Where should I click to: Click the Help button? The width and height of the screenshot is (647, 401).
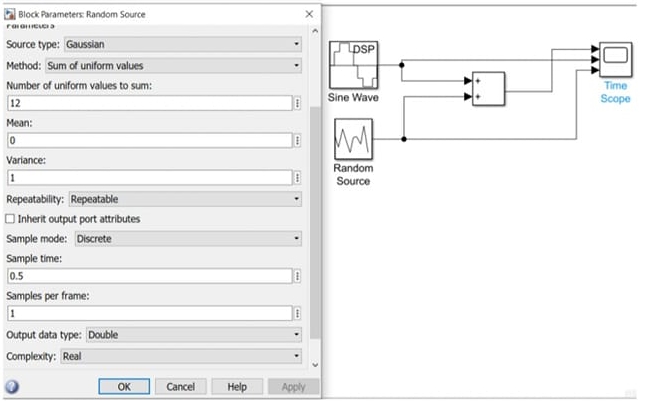[x=237, y=387]
